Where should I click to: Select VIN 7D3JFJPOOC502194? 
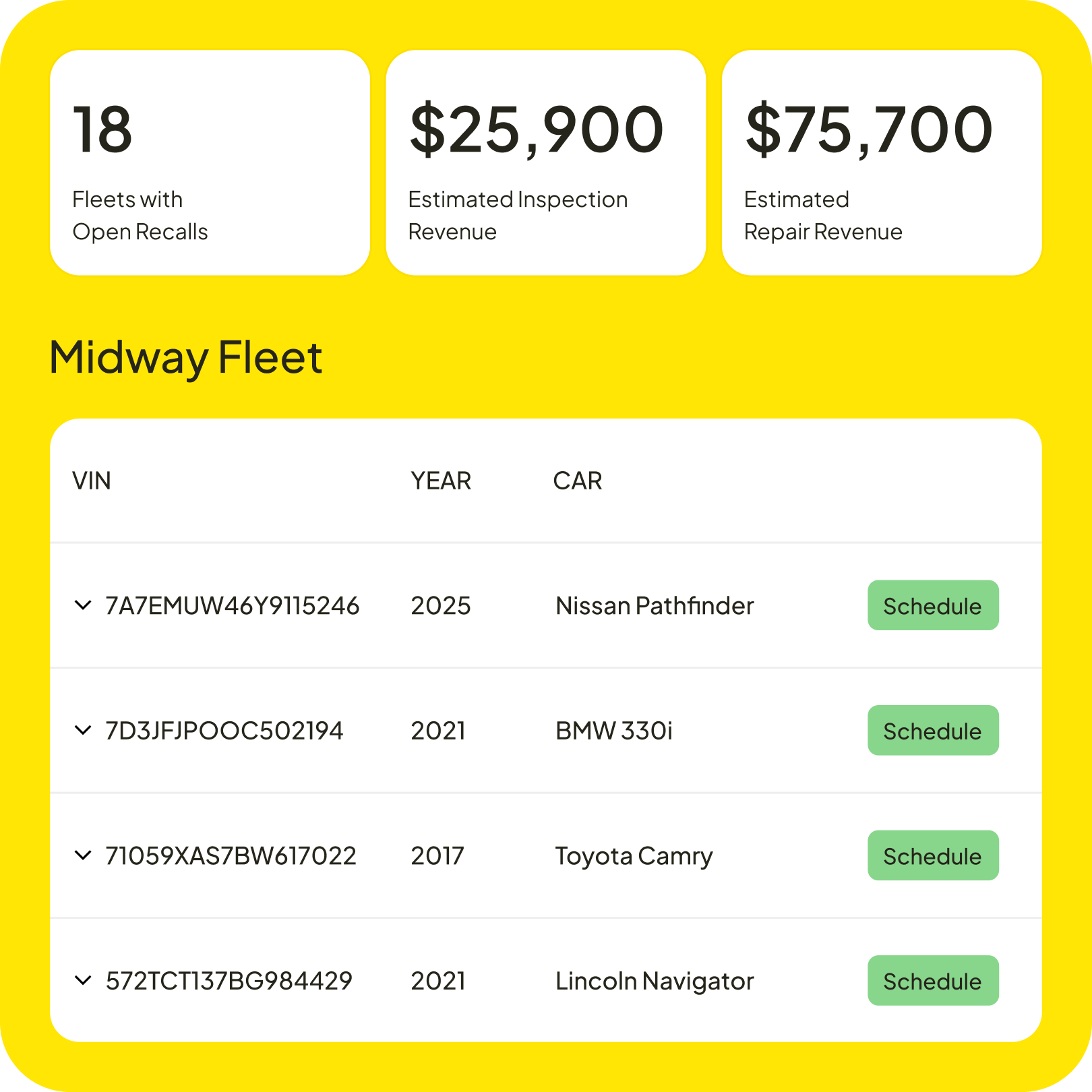224,731
